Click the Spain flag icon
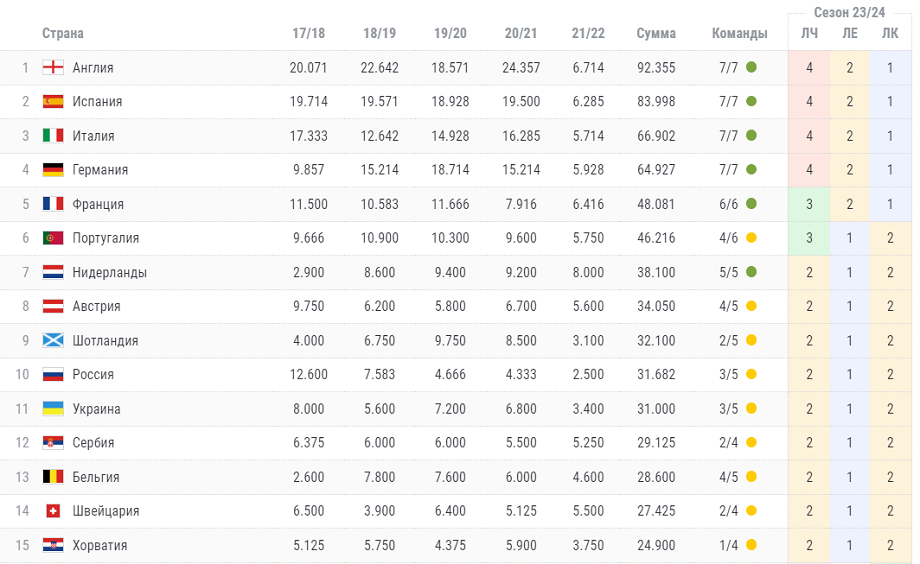Image resolution: width=920 pixels, height=564 pixels. tap(53, 102)
